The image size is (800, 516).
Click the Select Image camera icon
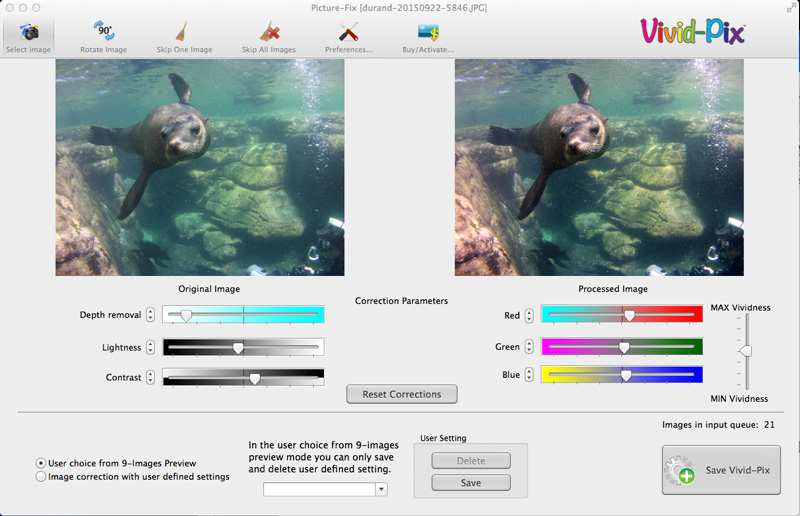(28, 31)
